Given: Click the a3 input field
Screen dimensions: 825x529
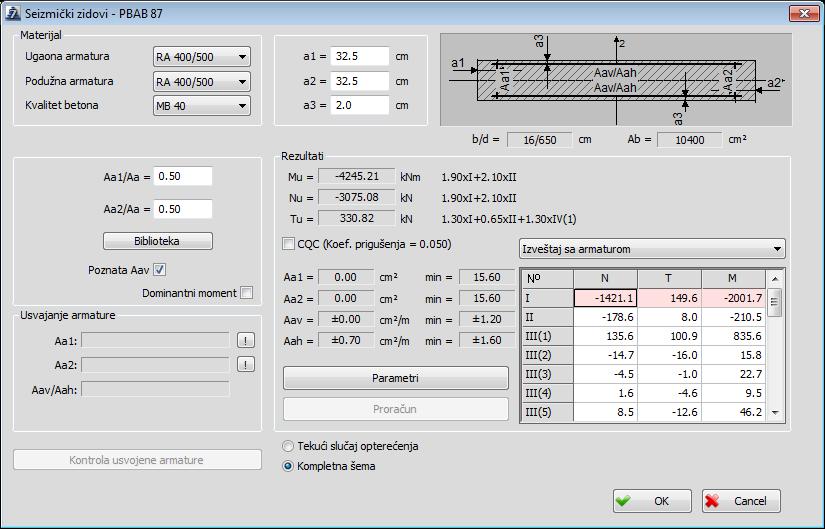Looking at the screenshot, I should pos(360,105).
